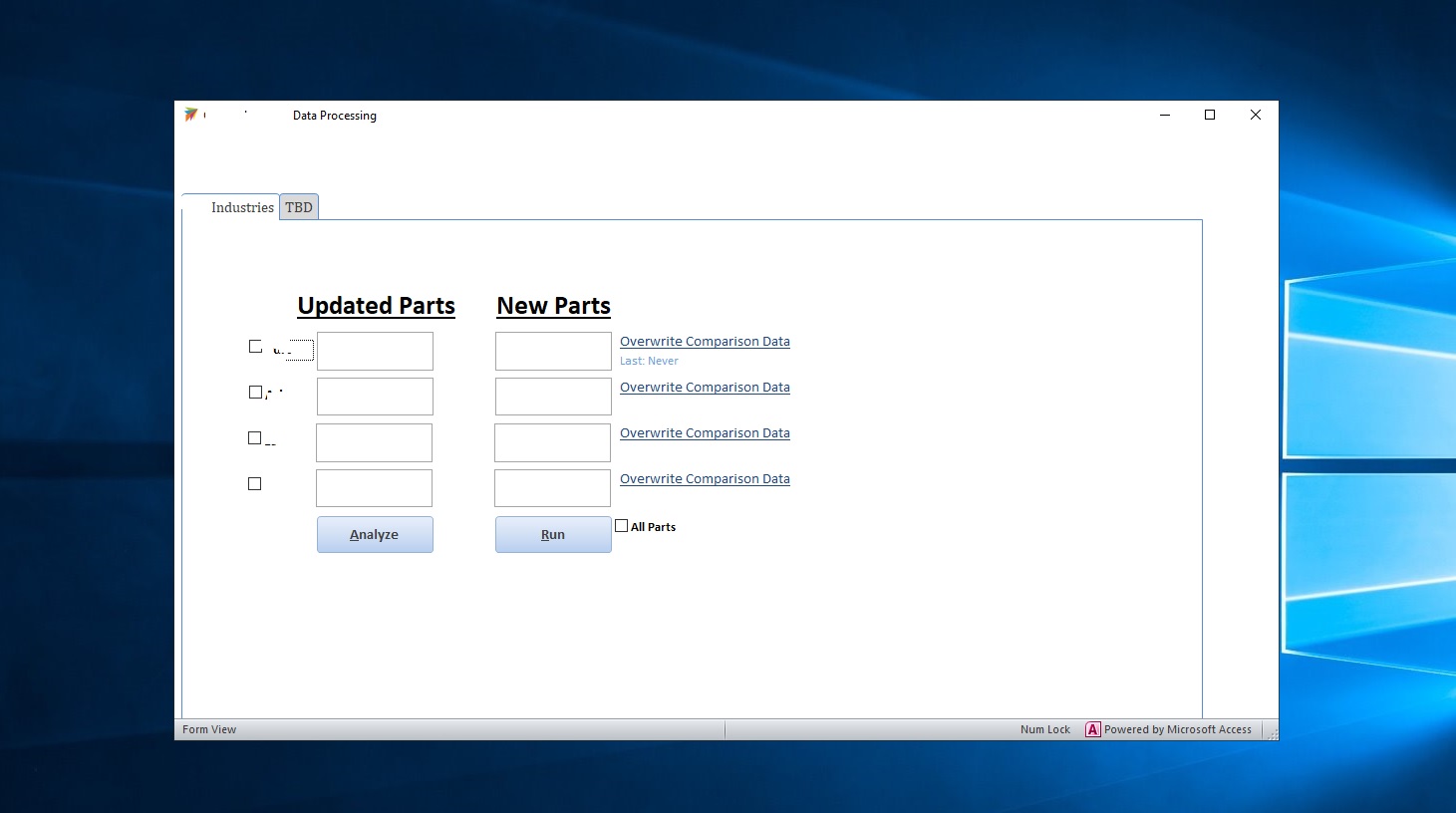This screenshot has width=1456, height=813.
Task: Focus the third New Parts input box
Action: (552, 442)
